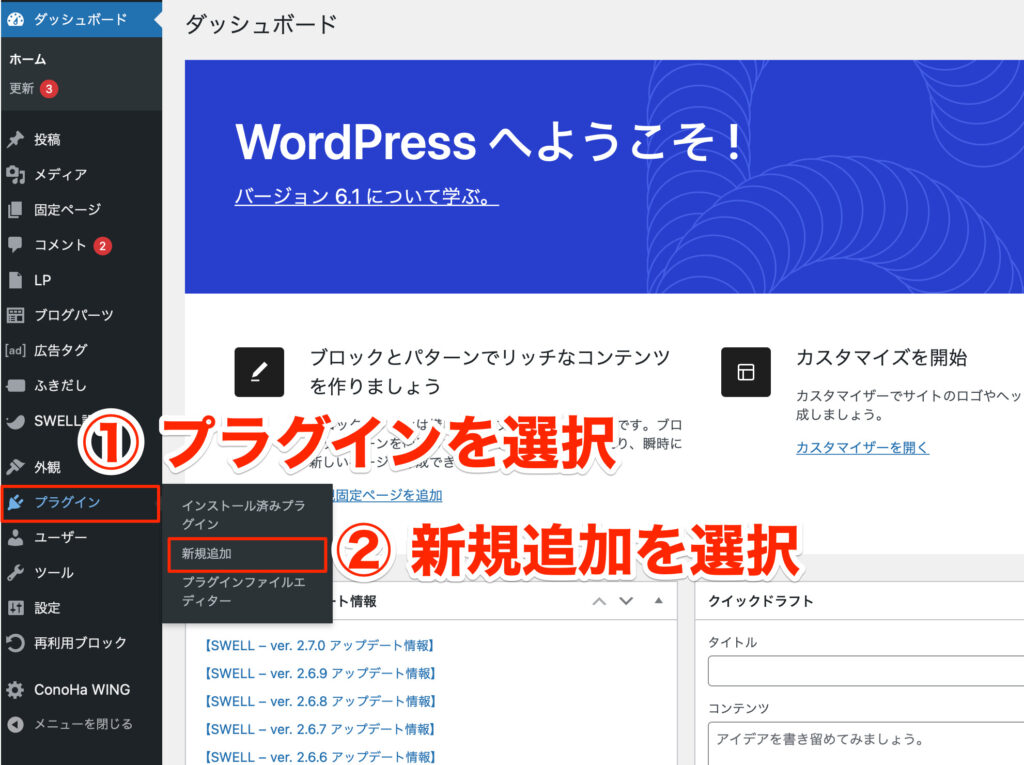The width and height of the screenshot is (1024, 765).
Task: Click the wrench icon beside ツール
Action: point(15,572)
